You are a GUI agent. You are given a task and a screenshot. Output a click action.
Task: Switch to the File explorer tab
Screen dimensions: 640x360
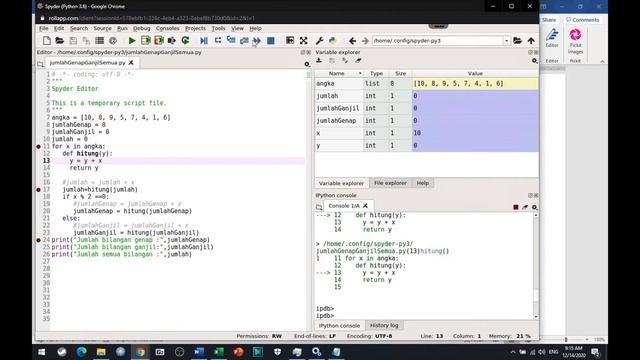point(390,183)
